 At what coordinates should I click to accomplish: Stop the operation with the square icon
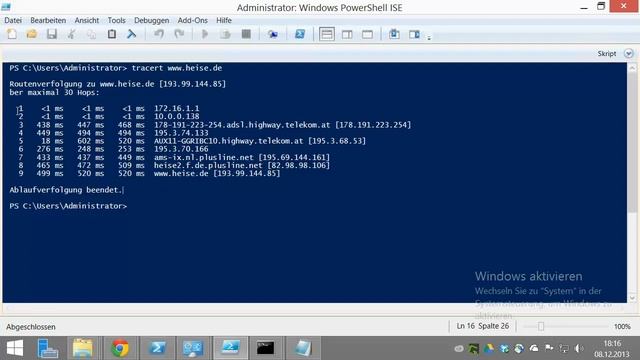tap(246, 34)
